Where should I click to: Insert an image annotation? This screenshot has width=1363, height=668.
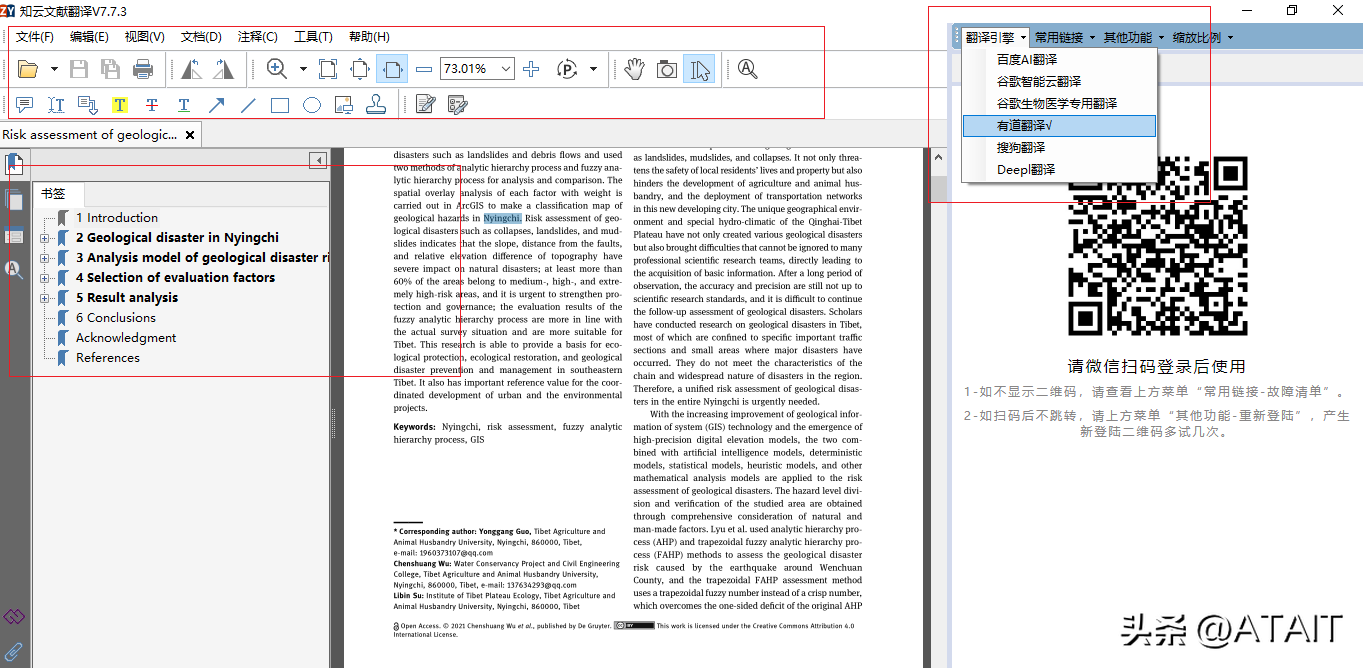[344, 104]
